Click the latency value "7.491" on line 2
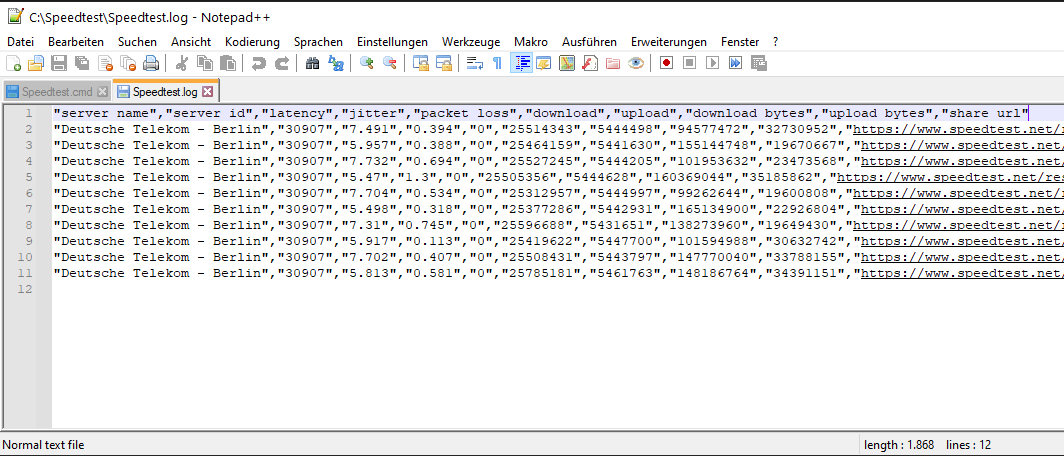1064x456 pixels. tap(370, 129)
